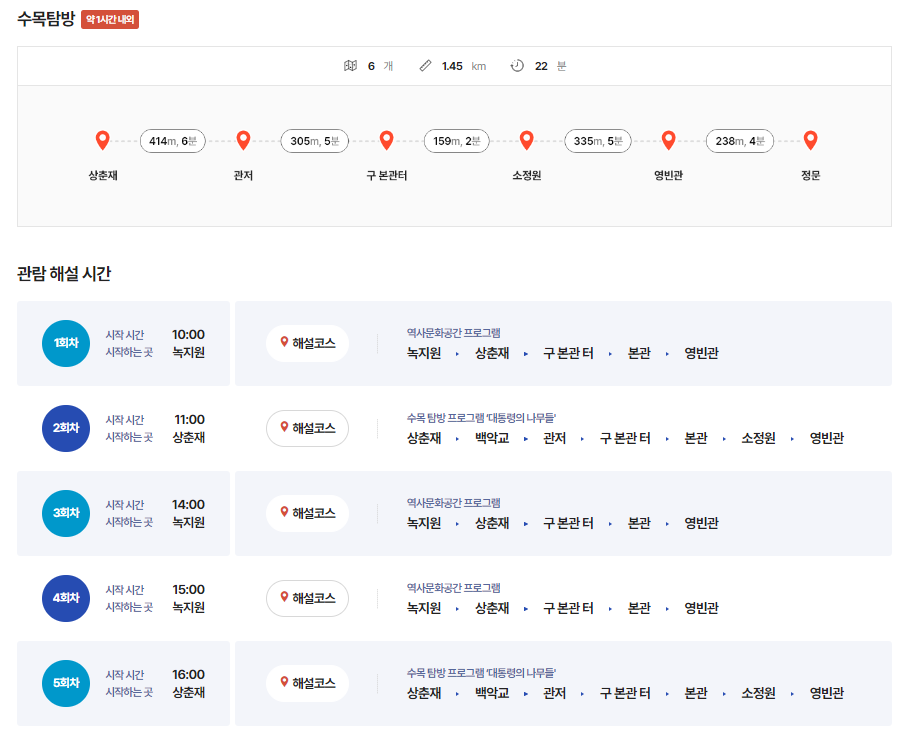The height and width of the screenshot is (733, 907).
Task: Click 영빈관 stop in the 5회차 route
Action: click(x=827, y=694)
